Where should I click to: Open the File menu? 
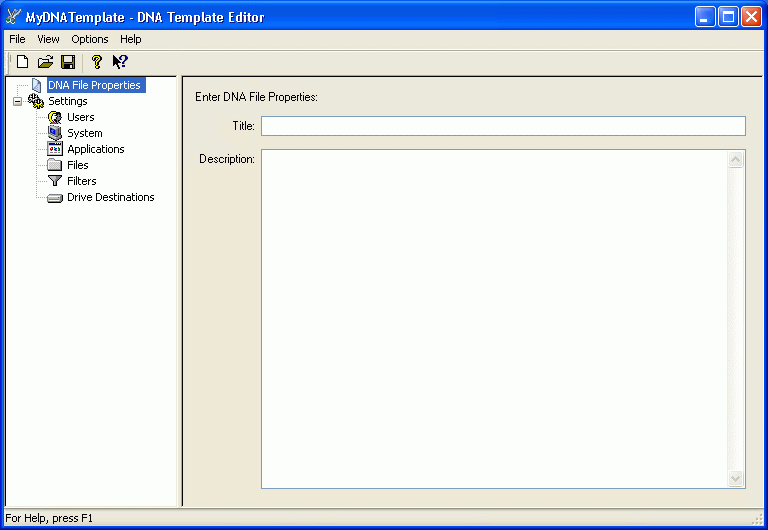point(17,39)
